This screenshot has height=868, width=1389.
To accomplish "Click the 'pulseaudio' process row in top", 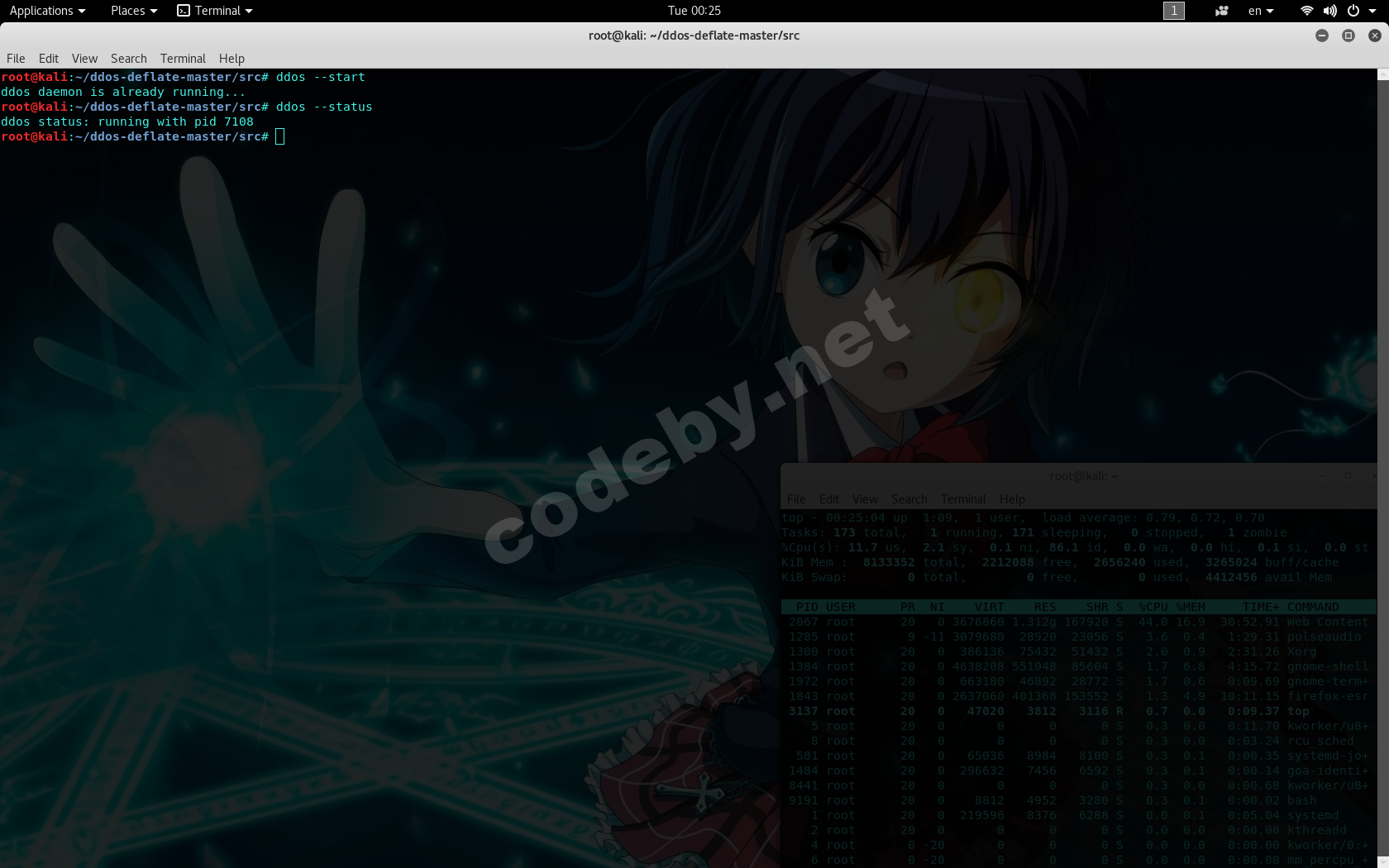I will pyautogui.click(x=1078, y=637).
